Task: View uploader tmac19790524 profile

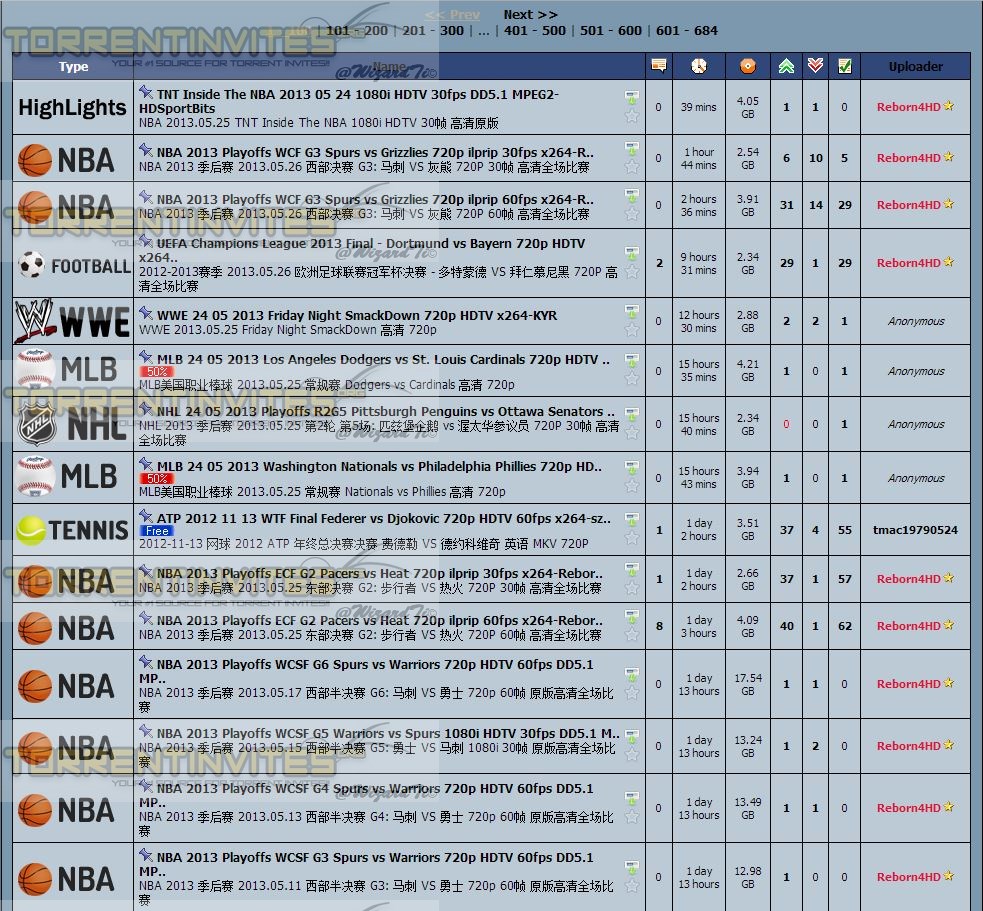Action: click(915, 530)
